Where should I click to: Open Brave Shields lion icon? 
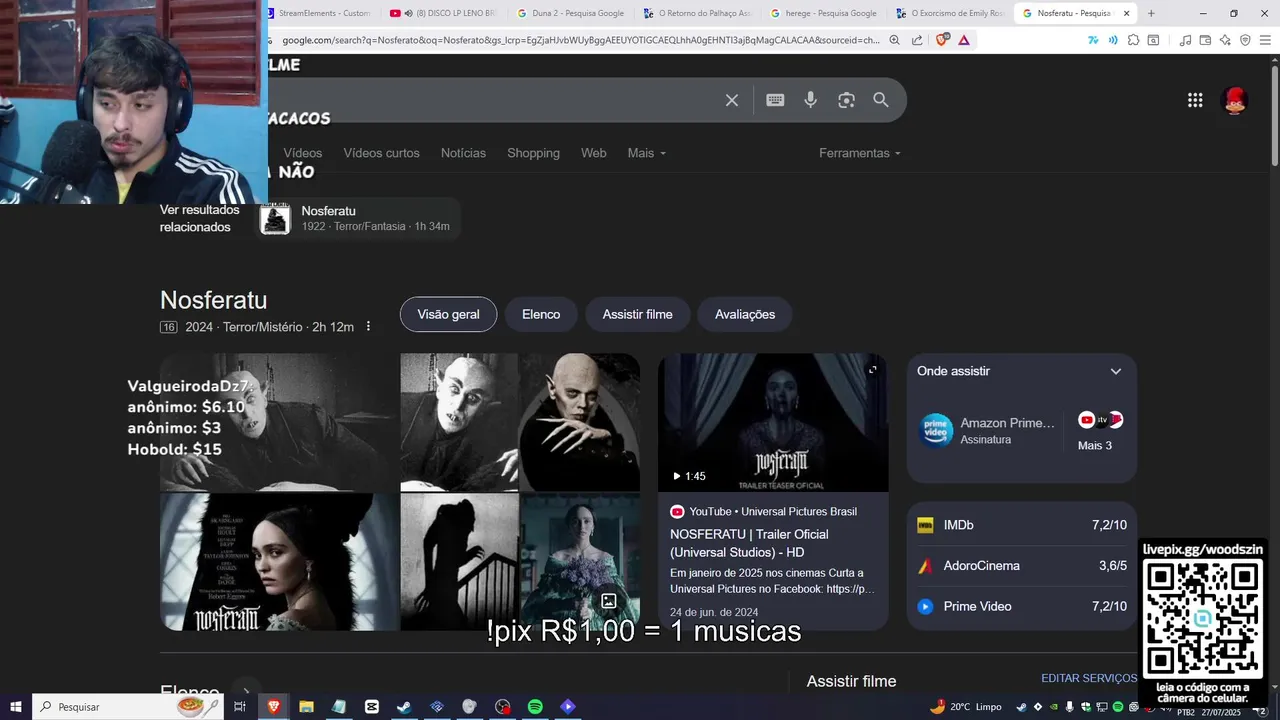click(x=942, y=40)
